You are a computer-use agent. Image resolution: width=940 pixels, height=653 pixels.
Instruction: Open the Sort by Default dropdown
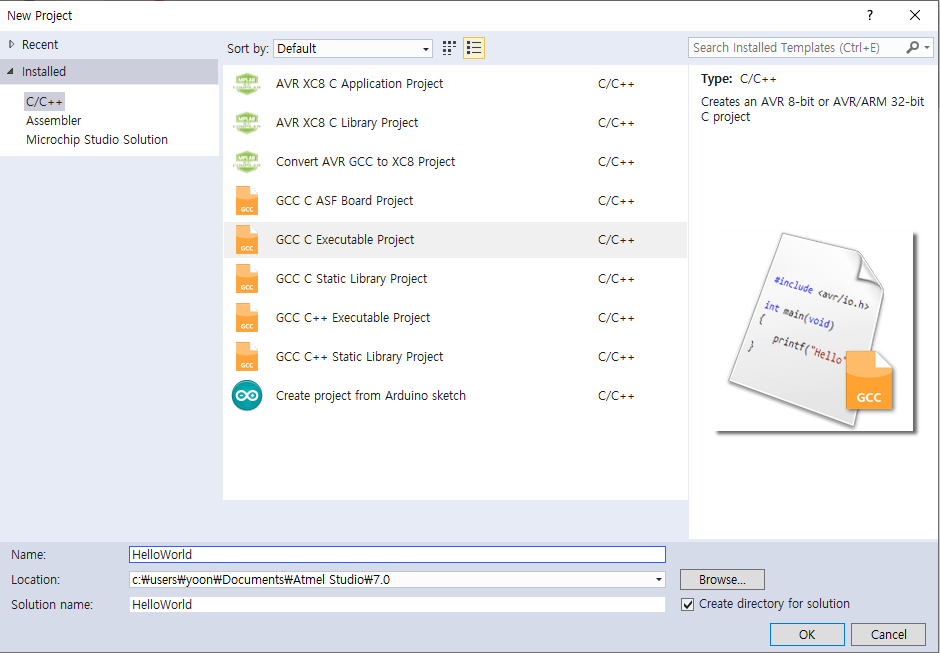353,49
